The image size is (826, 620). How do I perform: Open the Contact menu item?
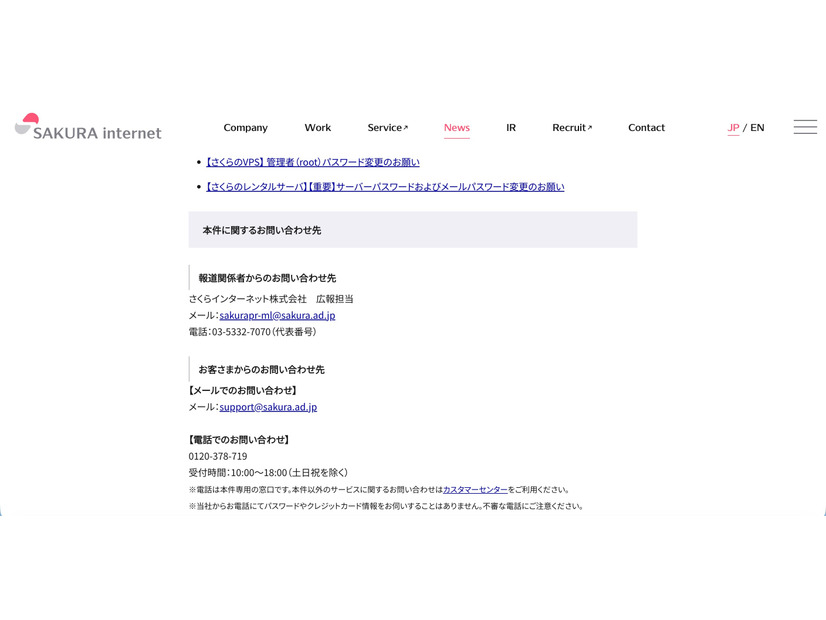646,127
